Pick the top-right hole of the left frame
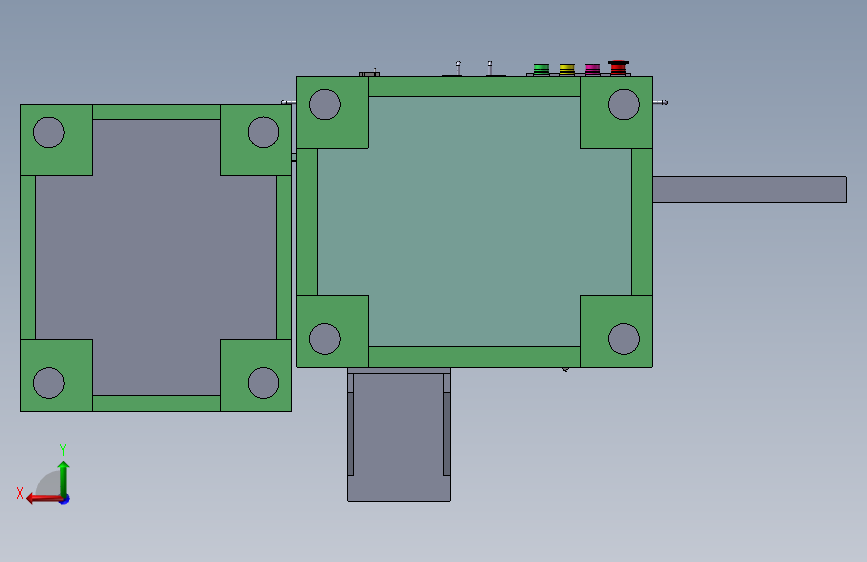The image size is (867, 562). point(263,132)
